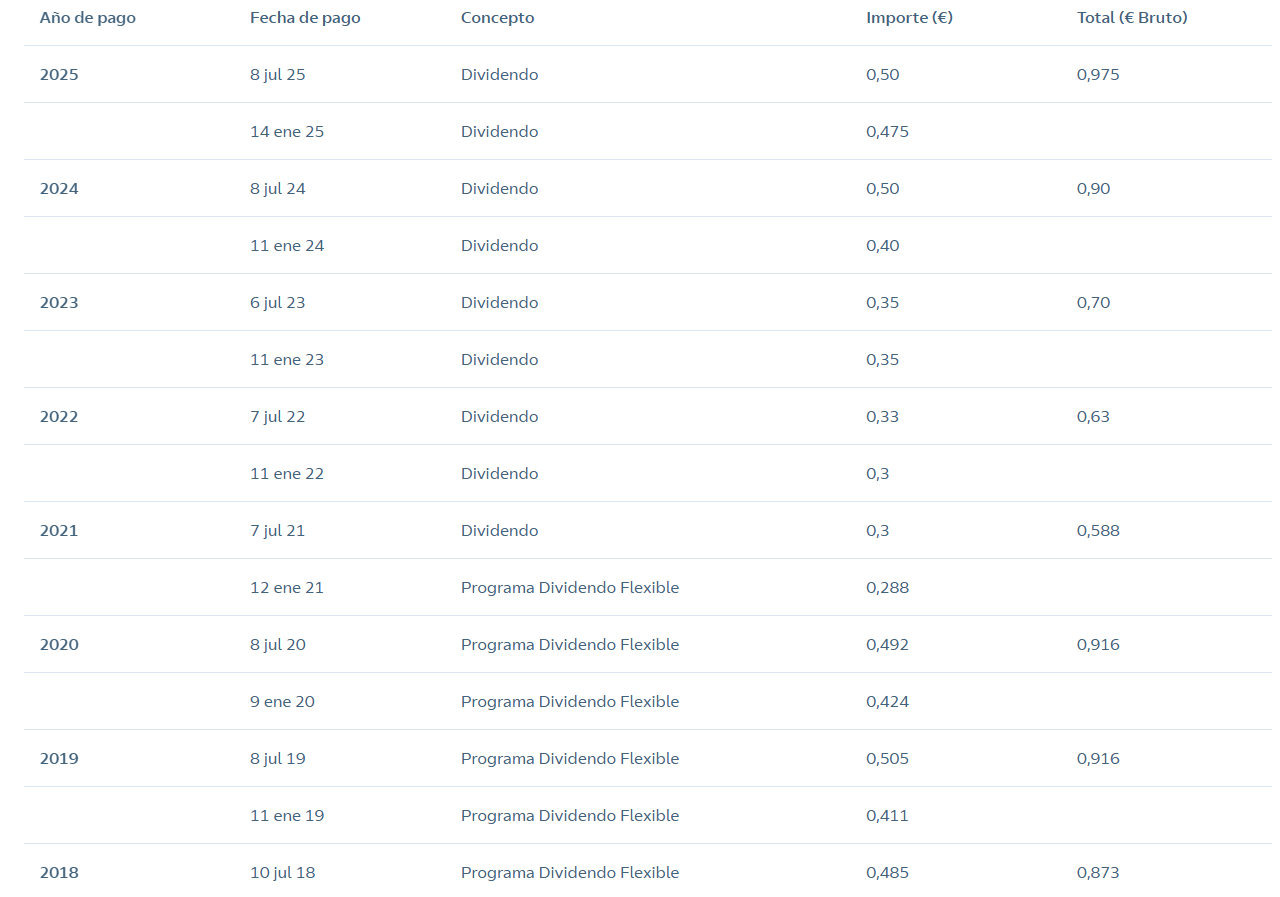
Task: Click "Programa Dividendo Flexible" in 12 ene 21 row
Action: (569, 588)
